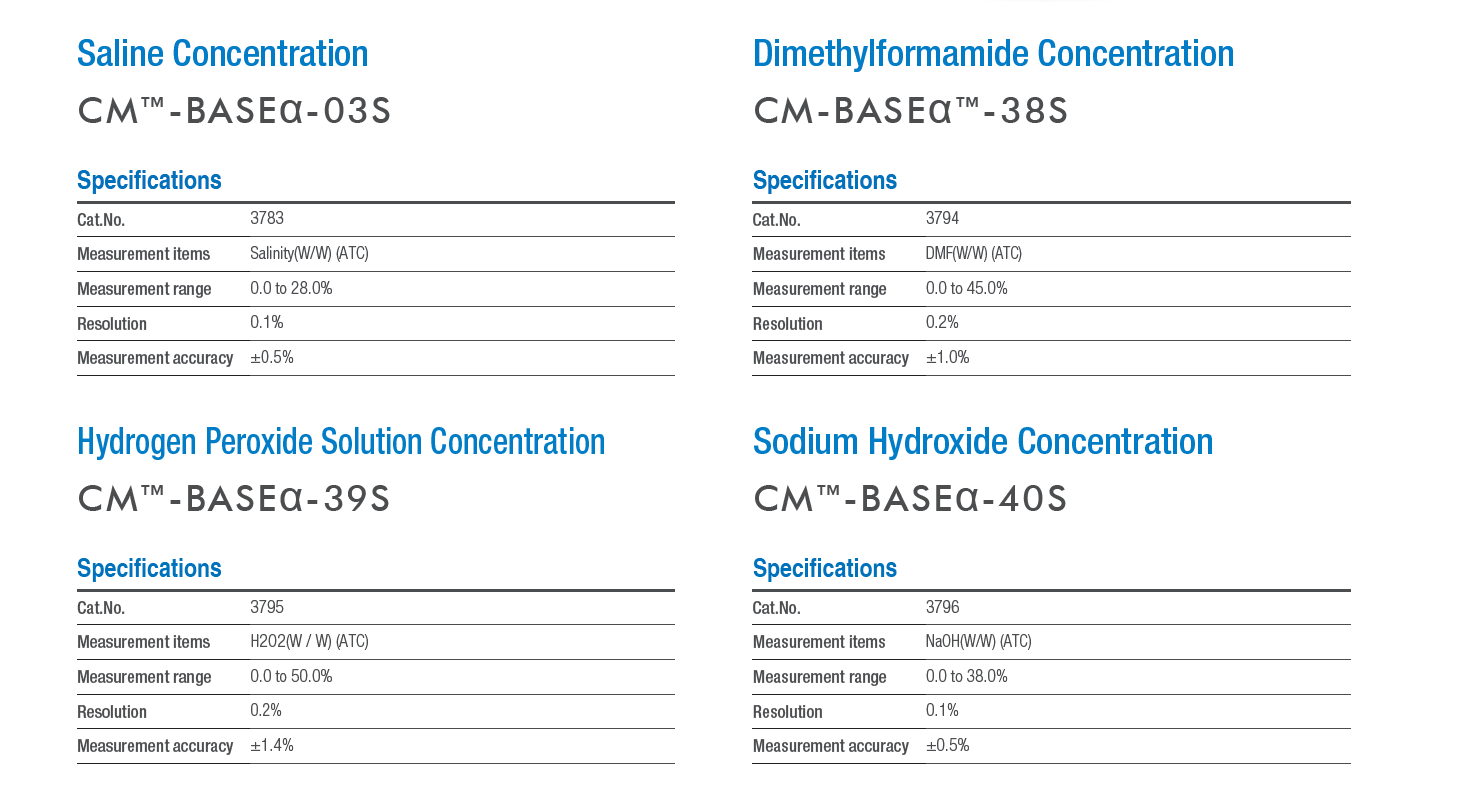
Task: Select the CM-BASEα-03S model name
Action: [x=234, y=111]
